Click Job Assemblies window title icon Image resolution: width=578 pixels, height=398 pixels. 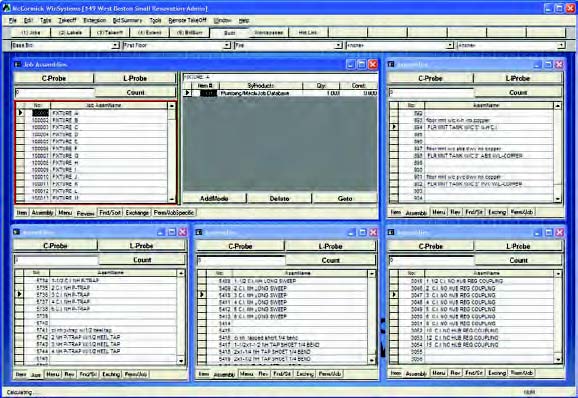pyautogui.click(x=17, y=64)
